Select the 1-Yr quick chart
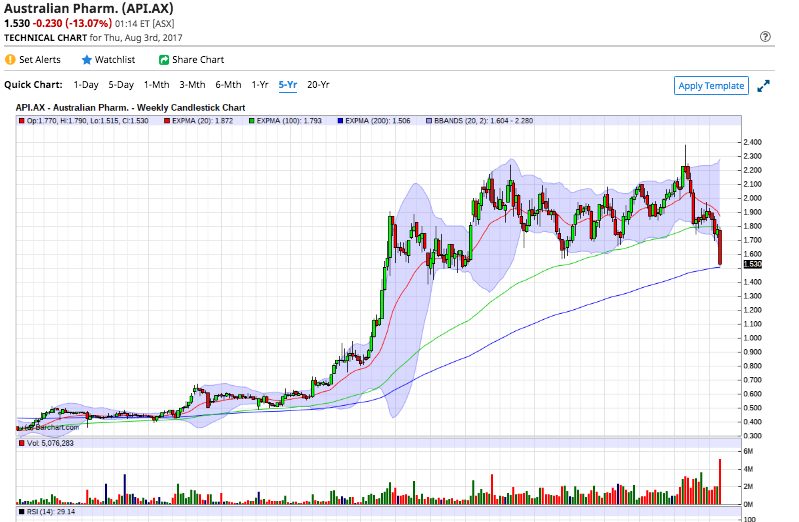 [x=260, y=85]
